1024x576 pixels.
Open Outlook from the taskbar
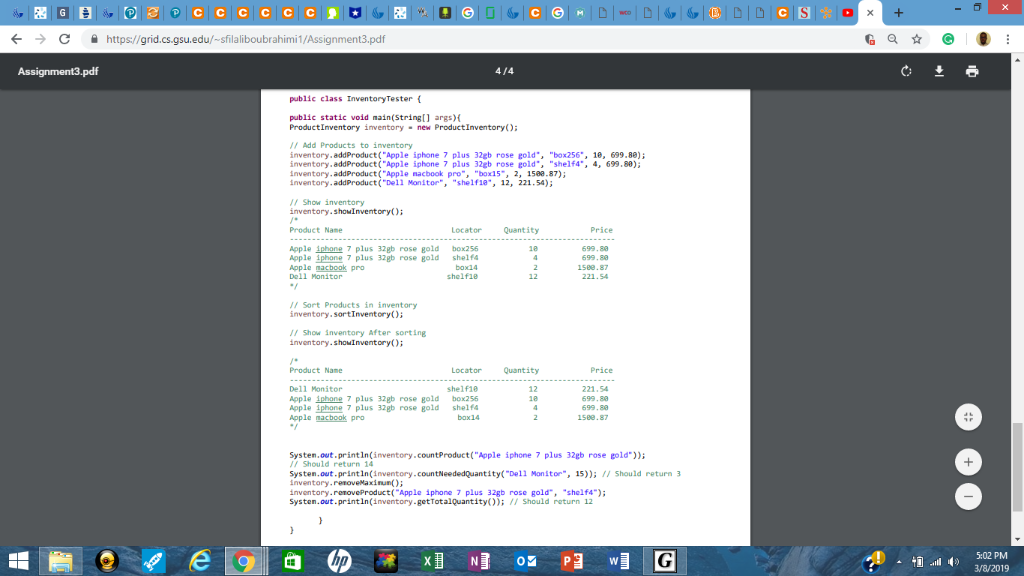click(525, 560)
